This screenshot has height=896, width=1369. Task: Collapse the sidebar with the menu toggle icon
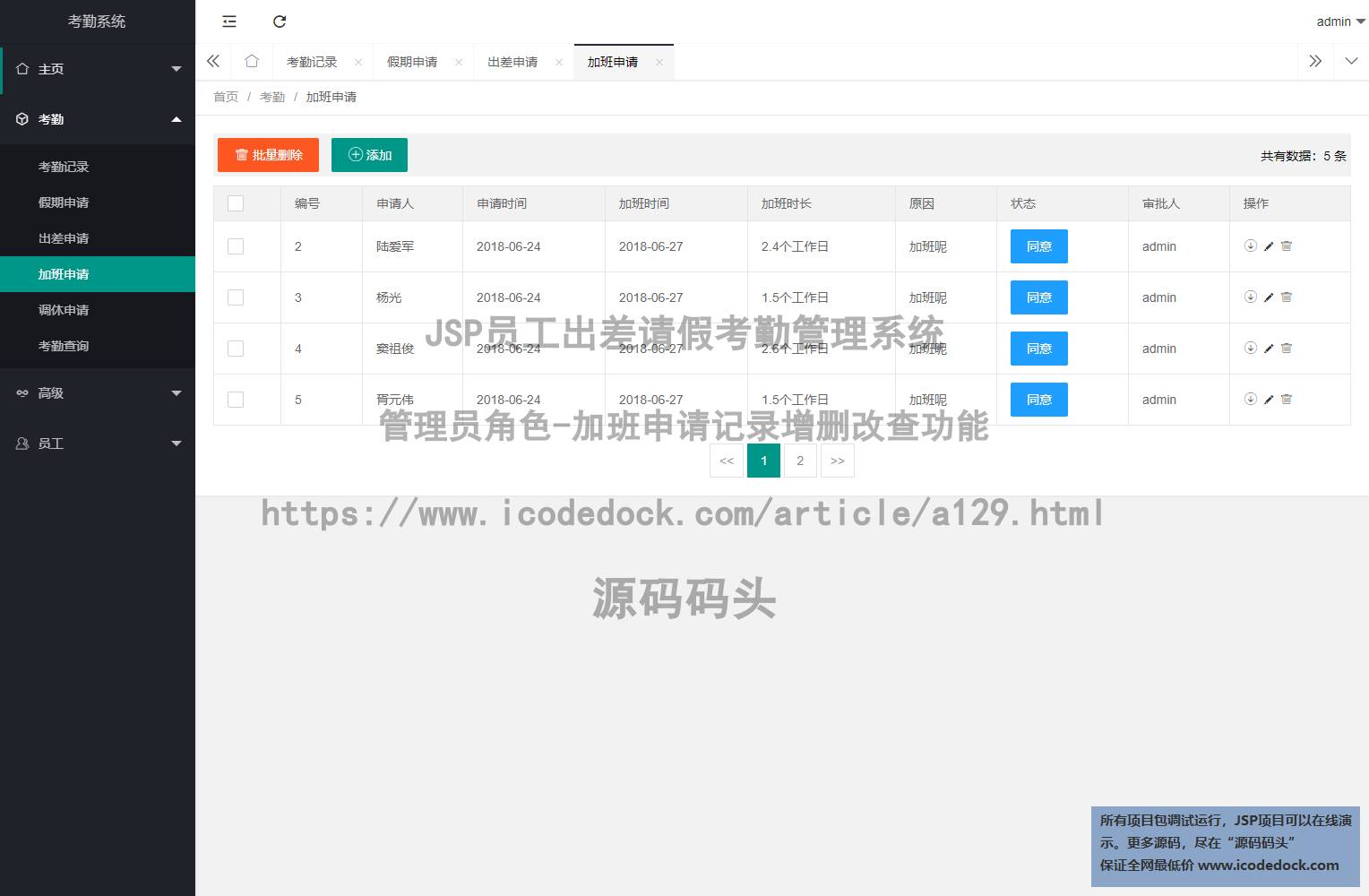tap(229, 22)
